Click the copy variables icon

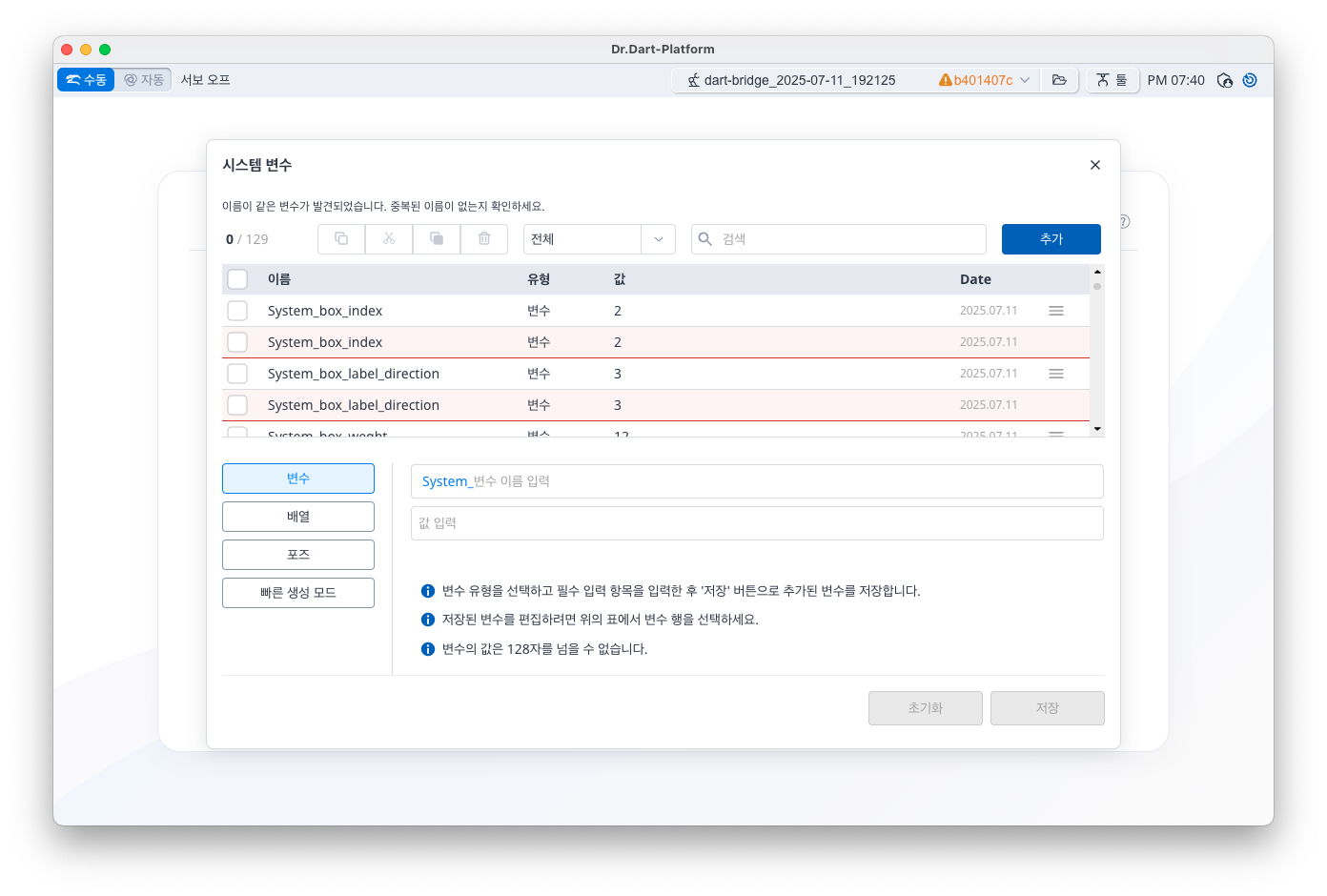click(341, 239)
